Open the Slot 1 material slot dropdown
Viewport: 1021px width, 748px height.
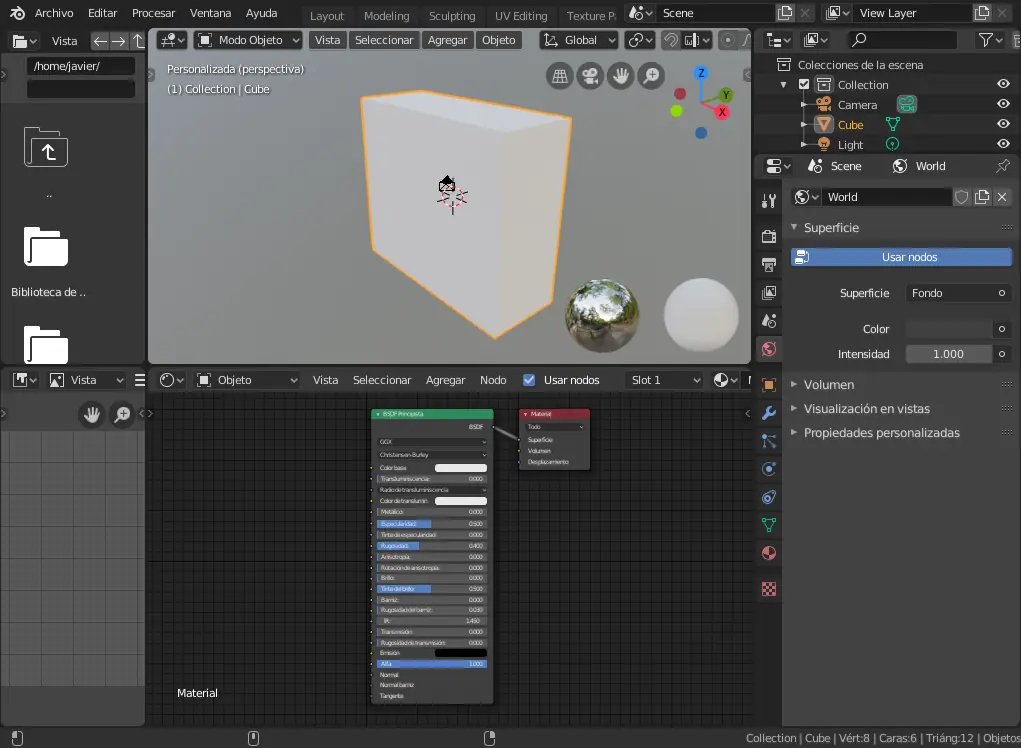coord(665,380)
